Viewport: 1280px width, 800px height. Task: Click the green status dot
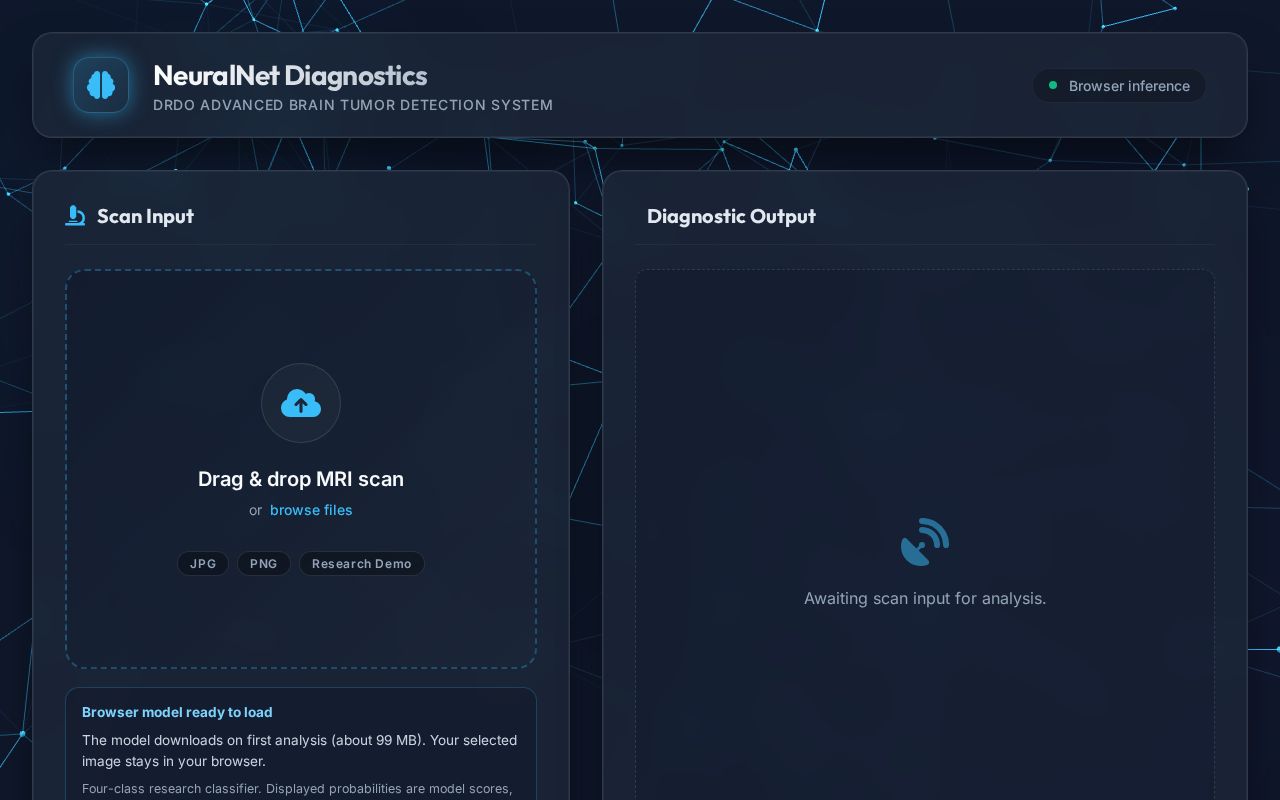click(1052, 86)
